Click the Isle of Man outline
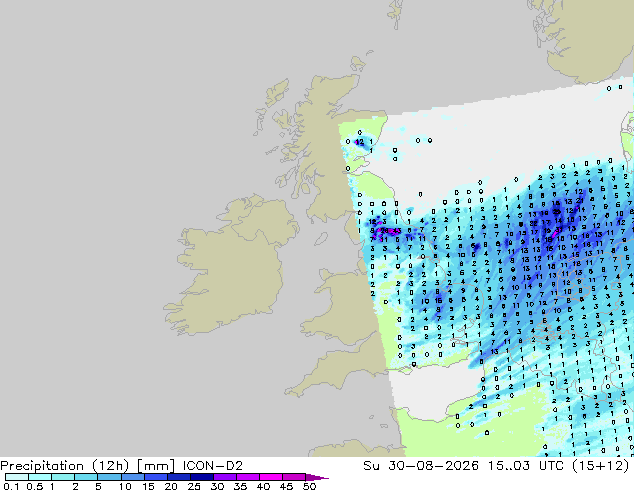634x490 pixels. coord(321,239)
